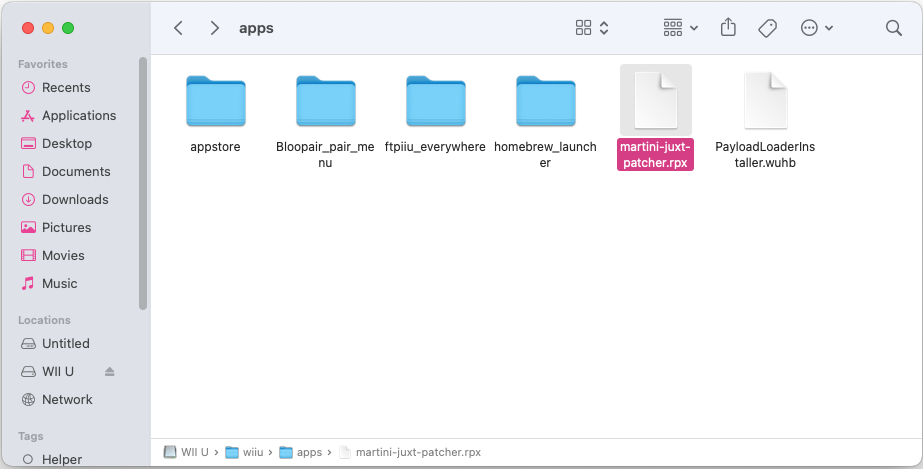Click the homebrew_launcher name label
The image size is (923, 469).
pos(545,155)
